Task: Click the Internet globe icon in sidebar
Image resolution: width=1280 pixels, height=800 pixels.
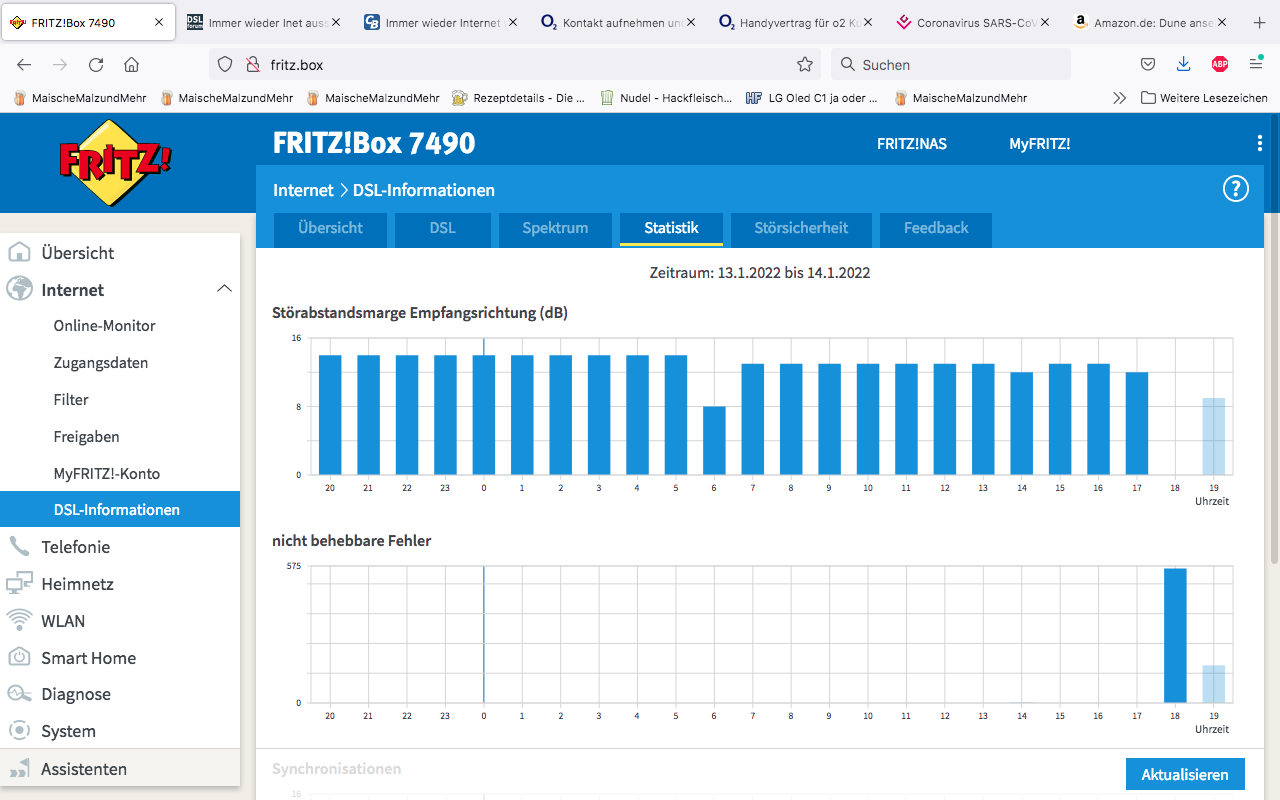Action: [x=19, y=290]
